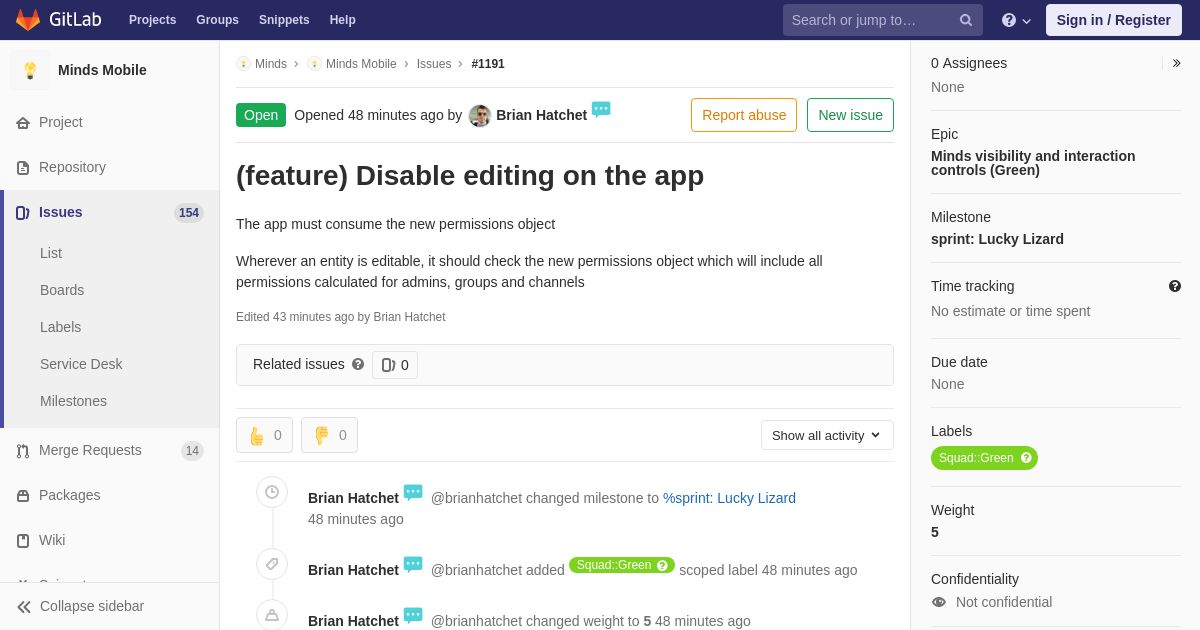1200x630 pixels.
Task: Open the sprint: Lucky Lizard sidebar milestone
Action: pyautogui.click(x=997, y=239)
